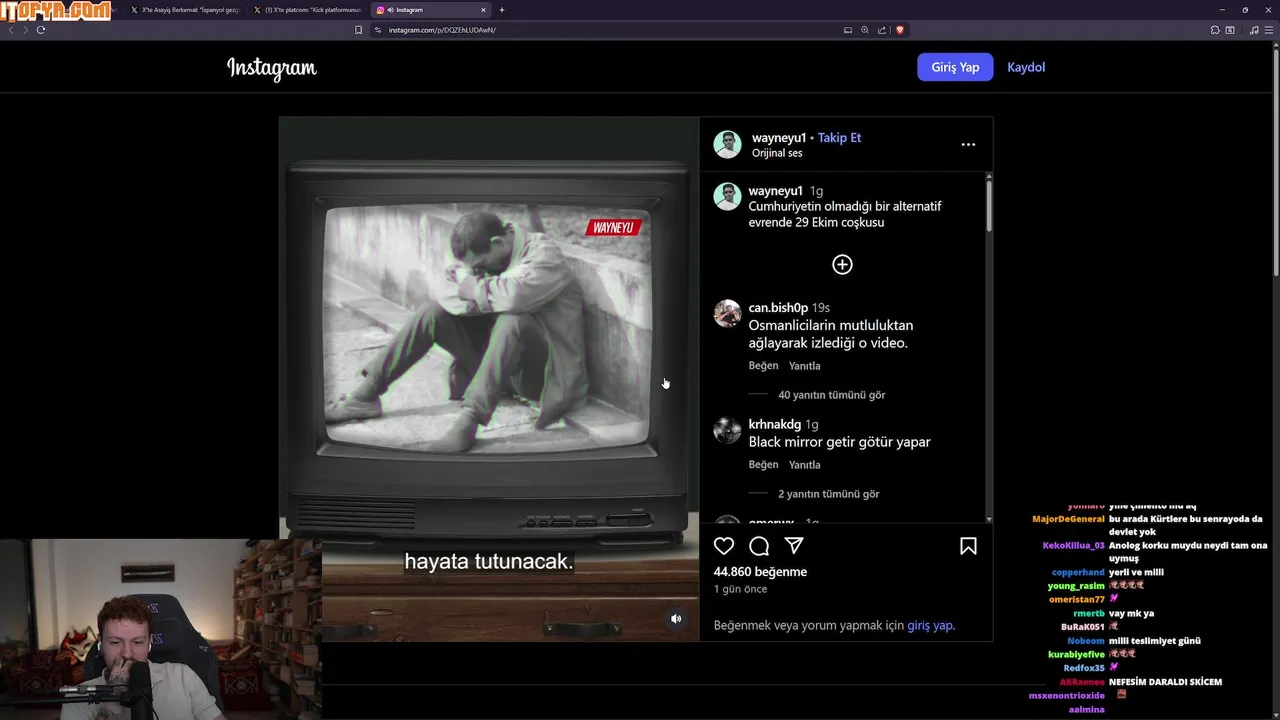
Task: Close the Instagram browser tab
Action: point(483,10)
